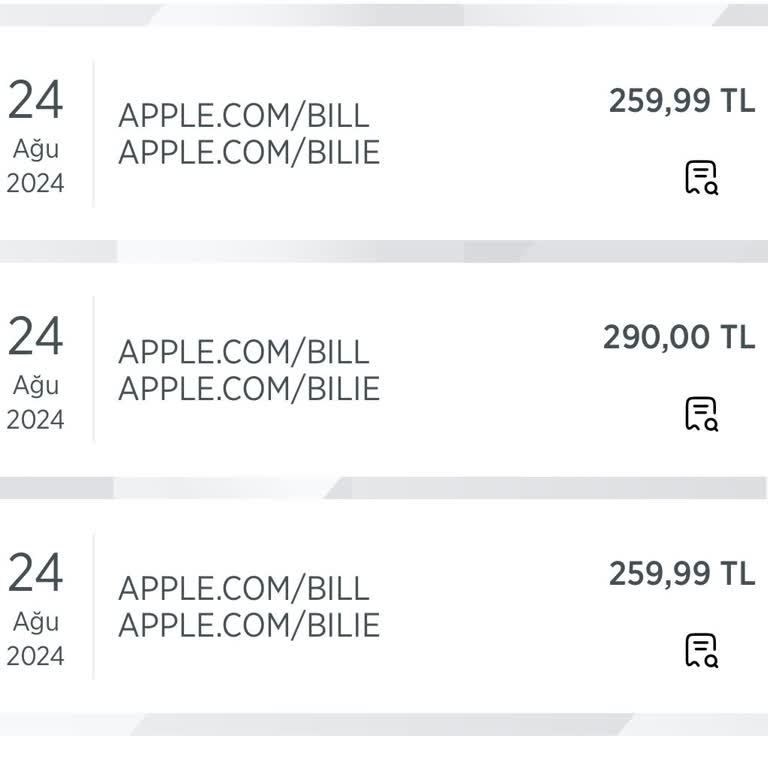The height and width of the screenshot is (768, 768).
Task: Select APPLE.COM/BILL text in bottom transaction
Action: point(244,588)
